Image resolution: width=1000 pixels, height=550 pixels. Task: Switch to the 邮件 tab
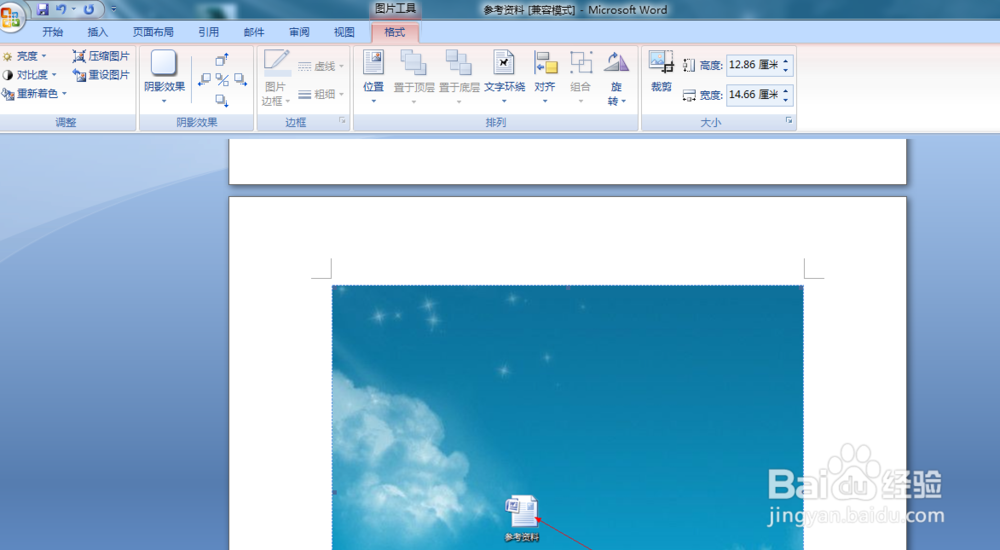click(254, 32)
